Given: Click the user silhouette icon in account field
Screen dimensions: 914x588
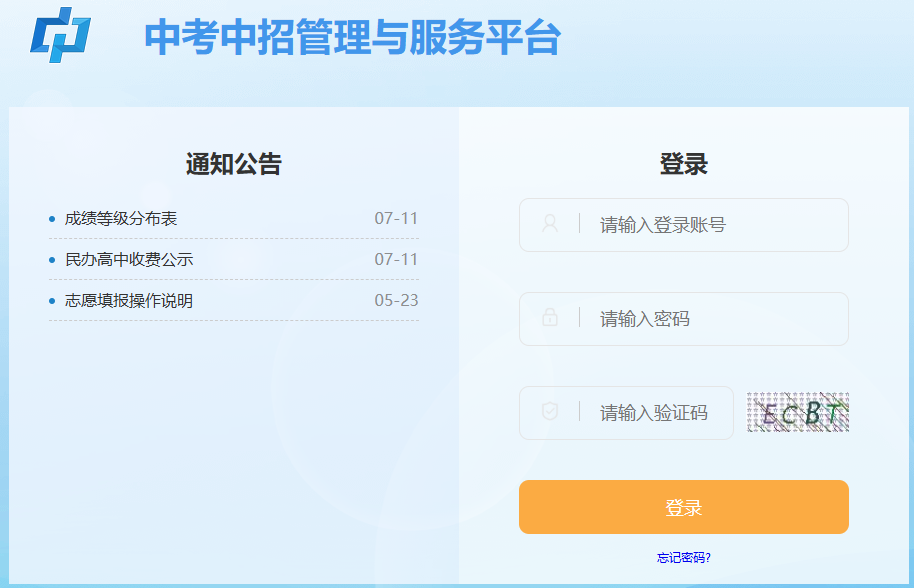Looking at the screenshot, I should click(550, 224).
